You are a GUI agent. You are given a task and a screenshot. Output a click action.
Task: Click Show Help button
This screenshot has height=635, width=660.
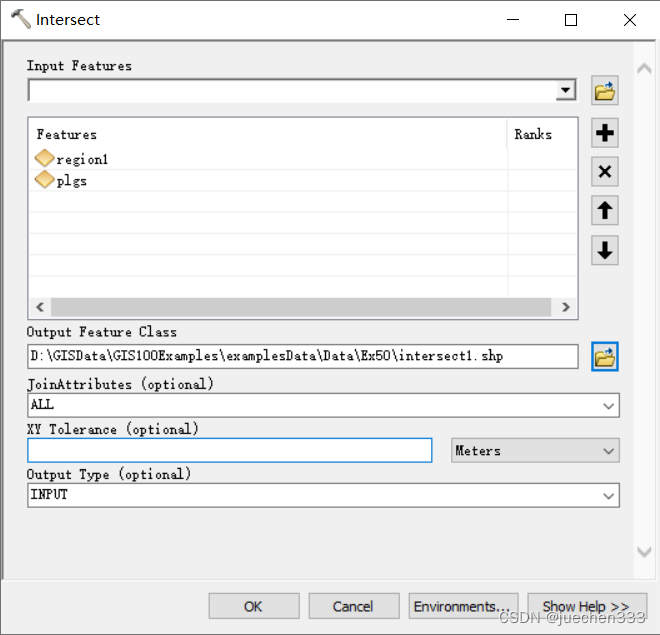click(x=587, y=606)
